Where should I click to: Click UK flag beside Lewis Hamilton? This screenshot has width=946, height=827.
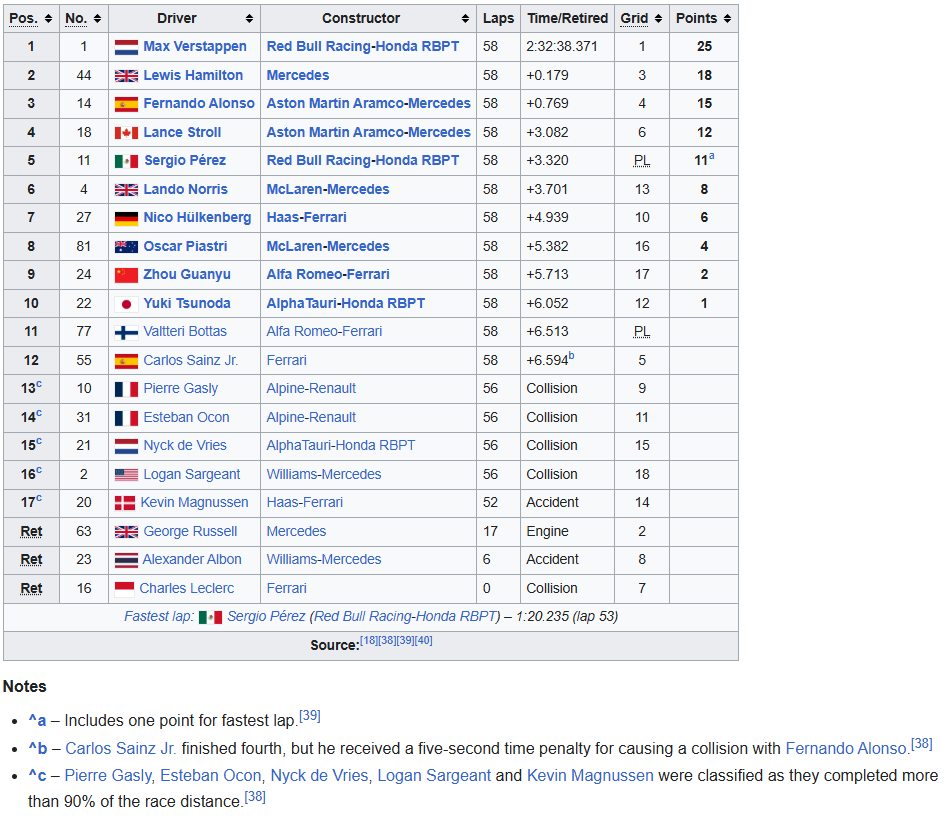(x=126, y=76)
